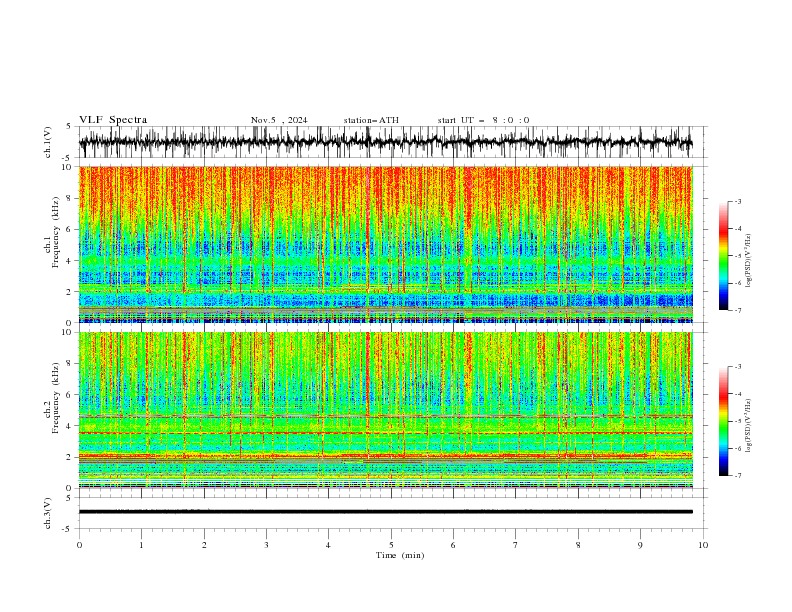Click the '10' kHz tick of ch.2 spectrogram
The width and height of the screenshot is (792, 612).
click(69, 332)
